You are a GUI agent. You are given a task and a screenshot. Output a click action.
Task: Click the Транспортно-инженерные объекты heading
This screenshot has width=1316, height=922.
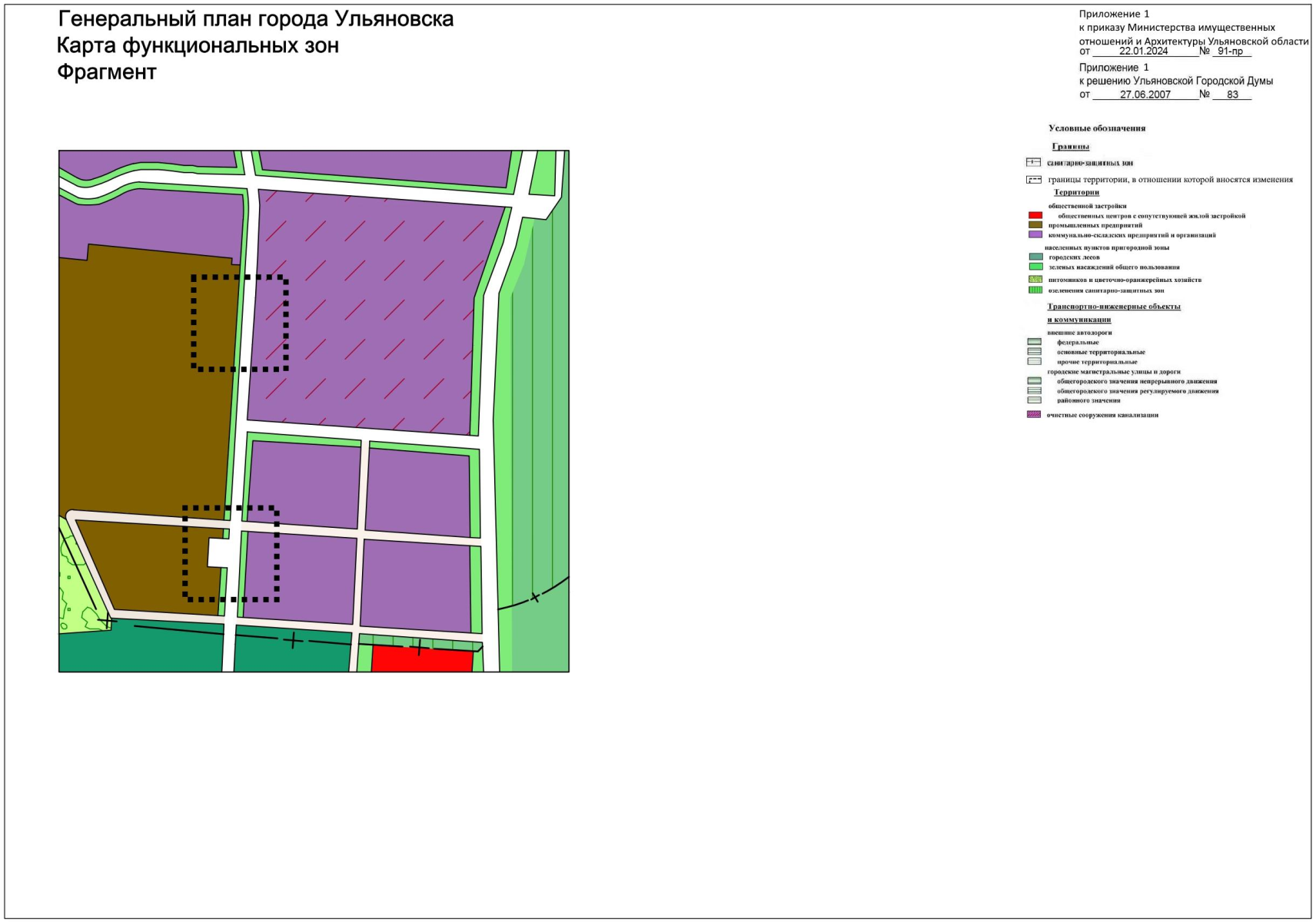coord(1113,307)
